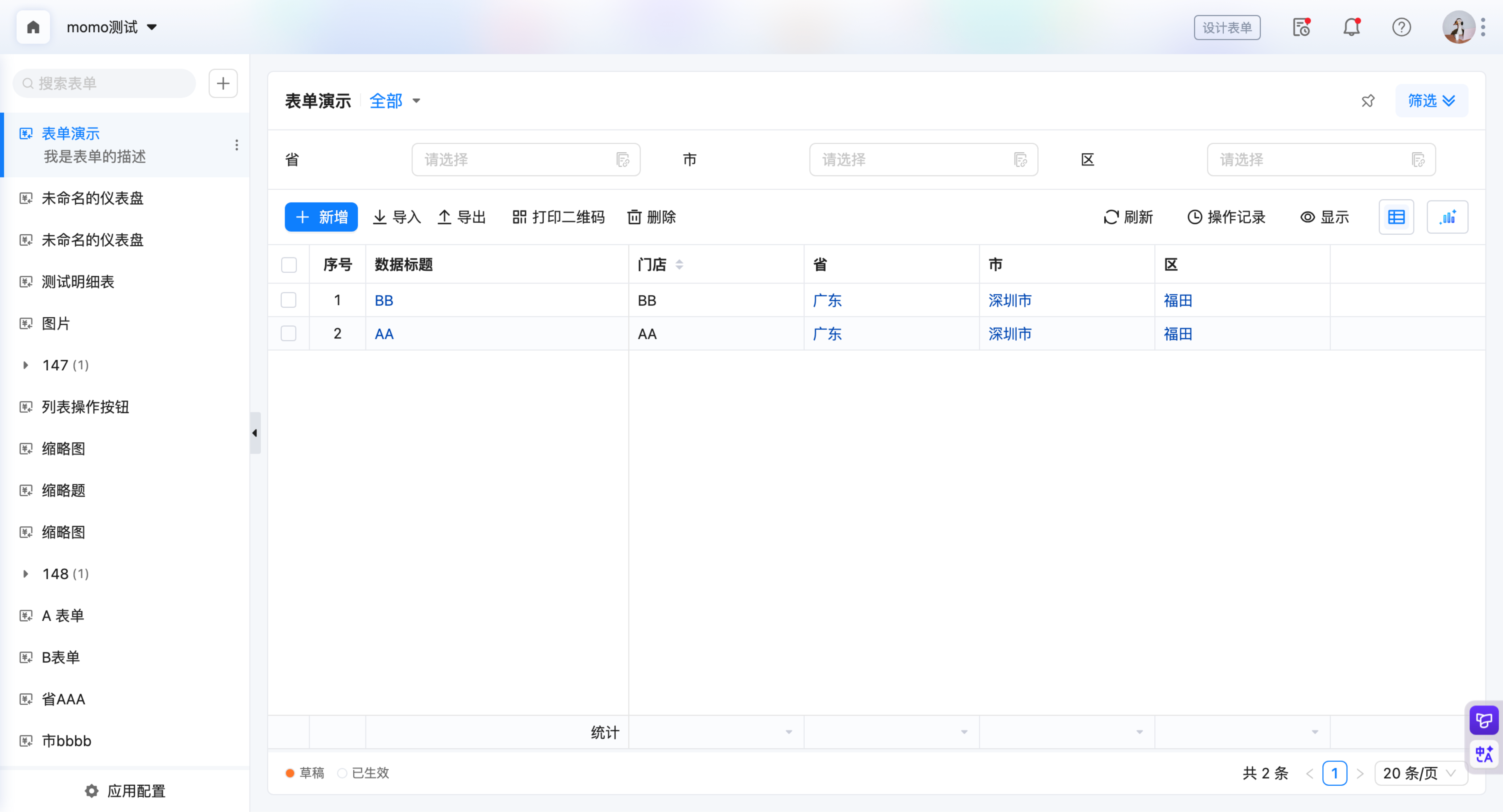Viewport: 1503px width, 812px height.
Task: Open the AA data title link
Action: [384, 334]
